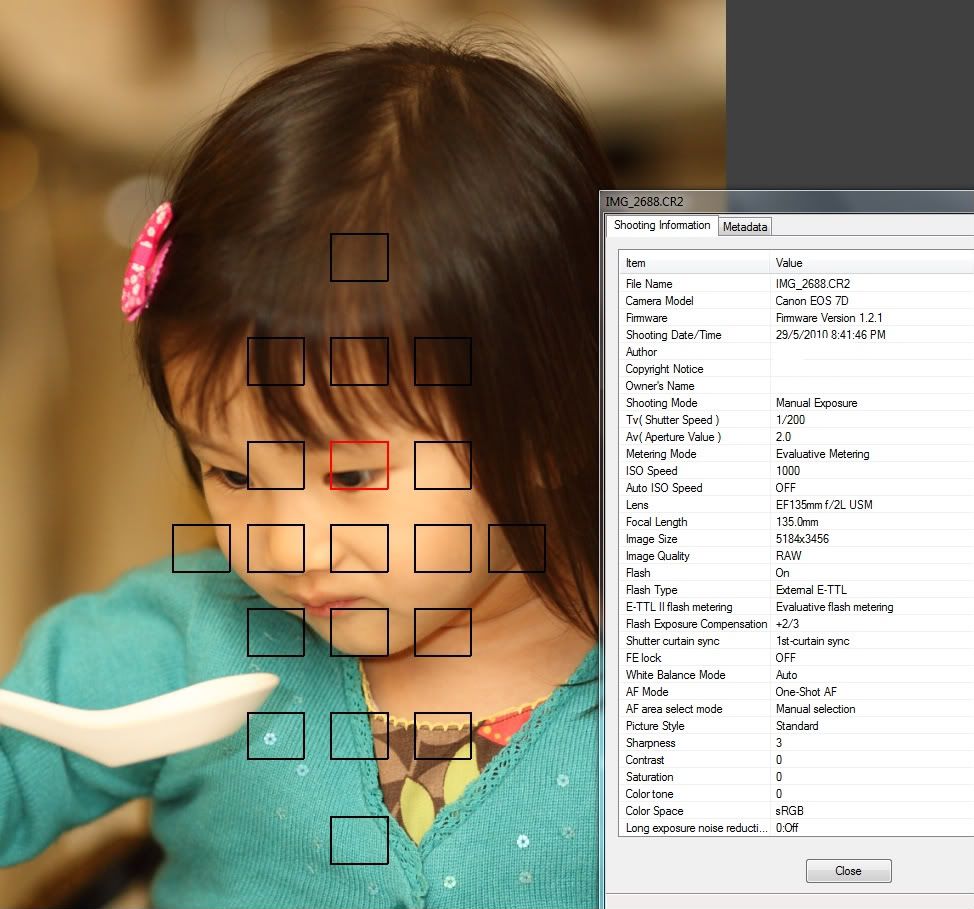This screenshot has width=974, height=909.
Task: Click the topmost AF point box
Action: point(359,257)
